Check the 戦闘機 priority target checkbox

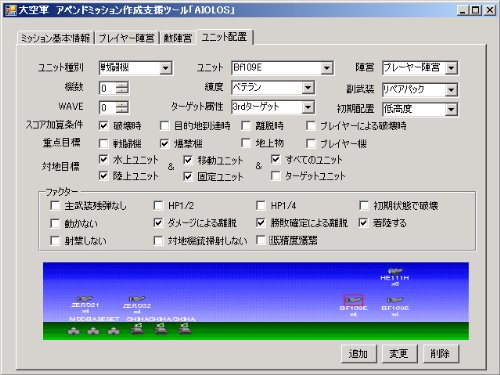(104, 144)
